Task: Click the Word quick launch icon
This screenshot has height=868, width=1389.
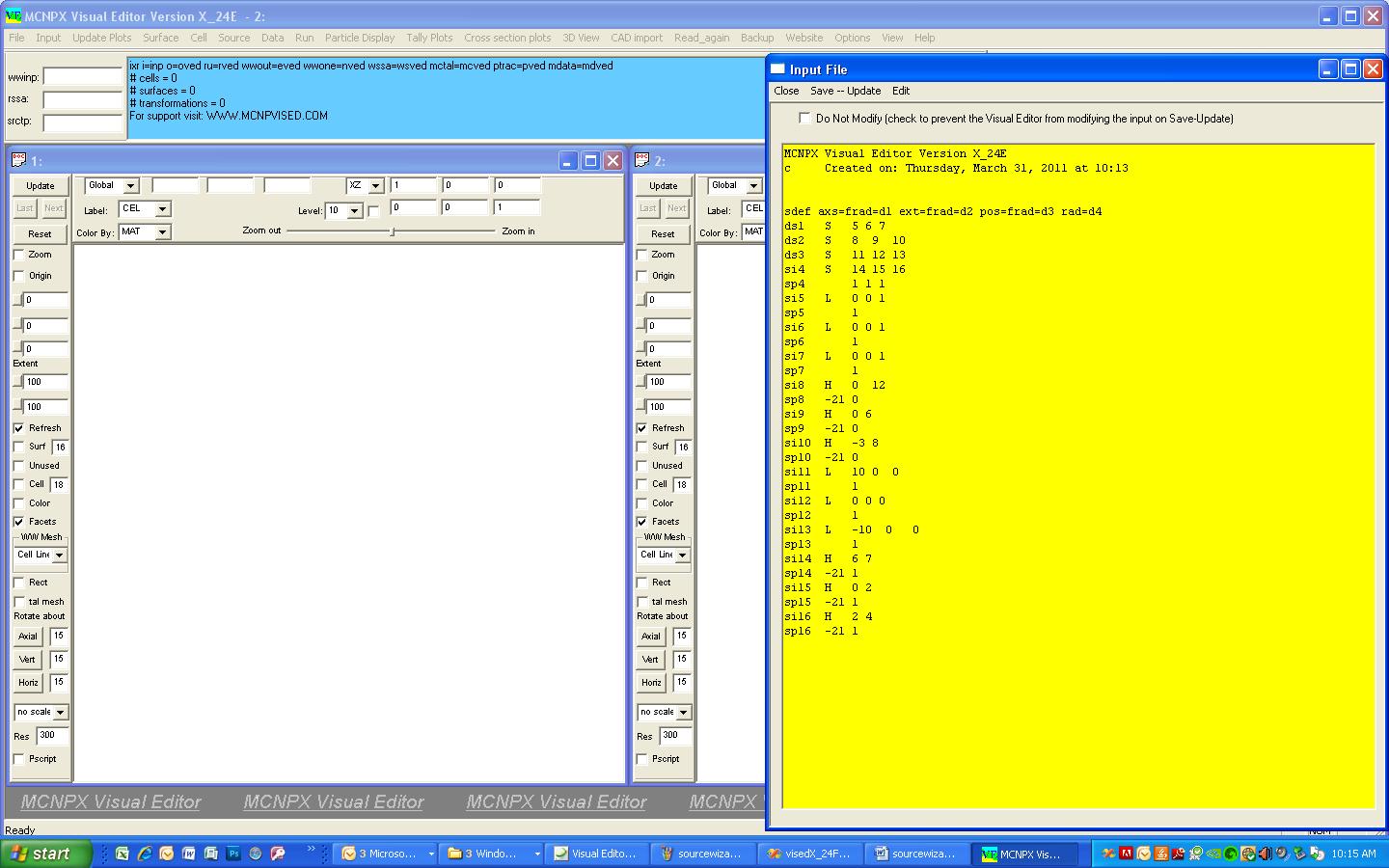Action: 189,854
